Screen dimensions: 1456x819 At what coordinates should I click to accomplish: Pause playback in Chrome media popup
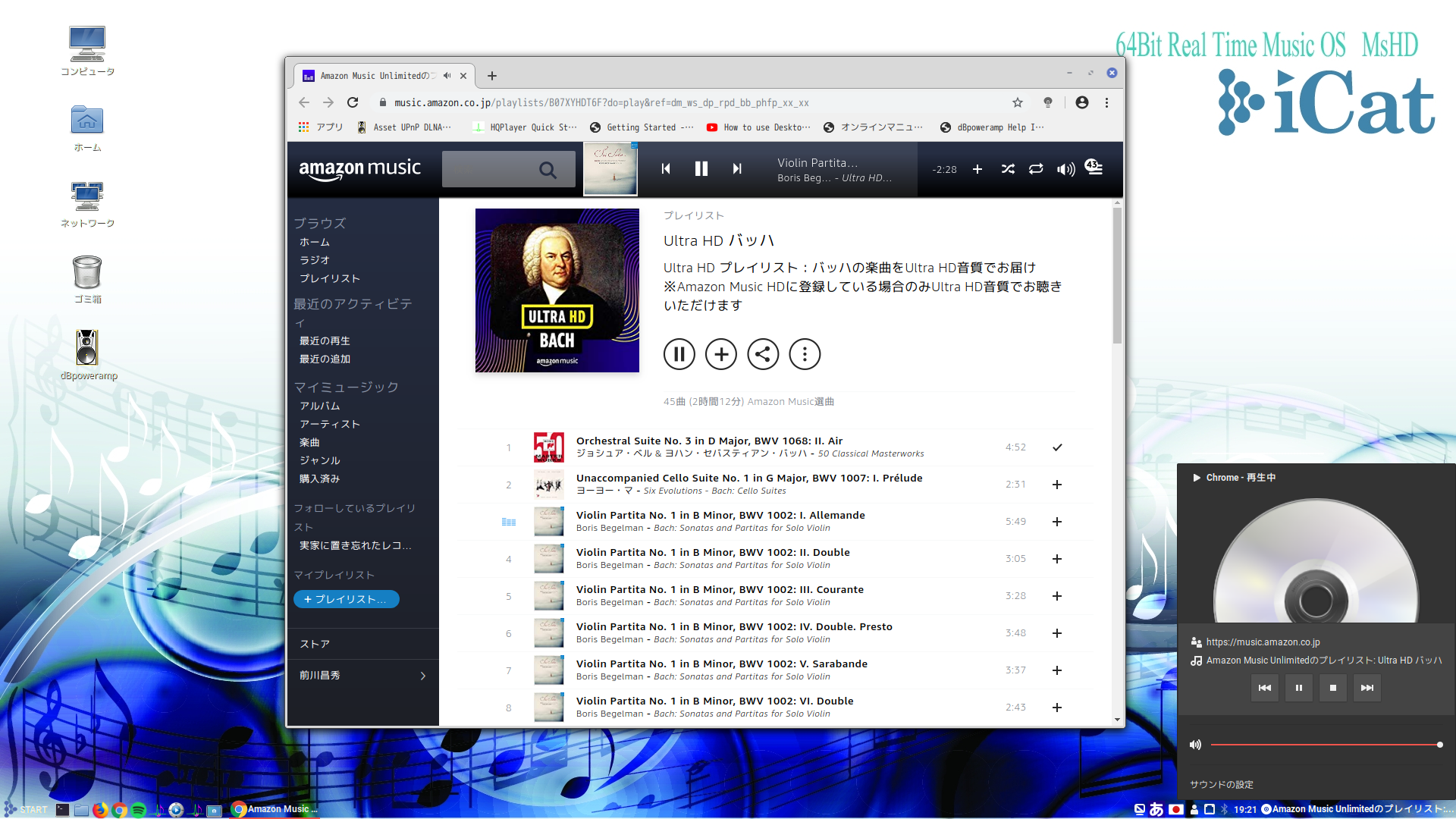click(x=1299, y=688)
